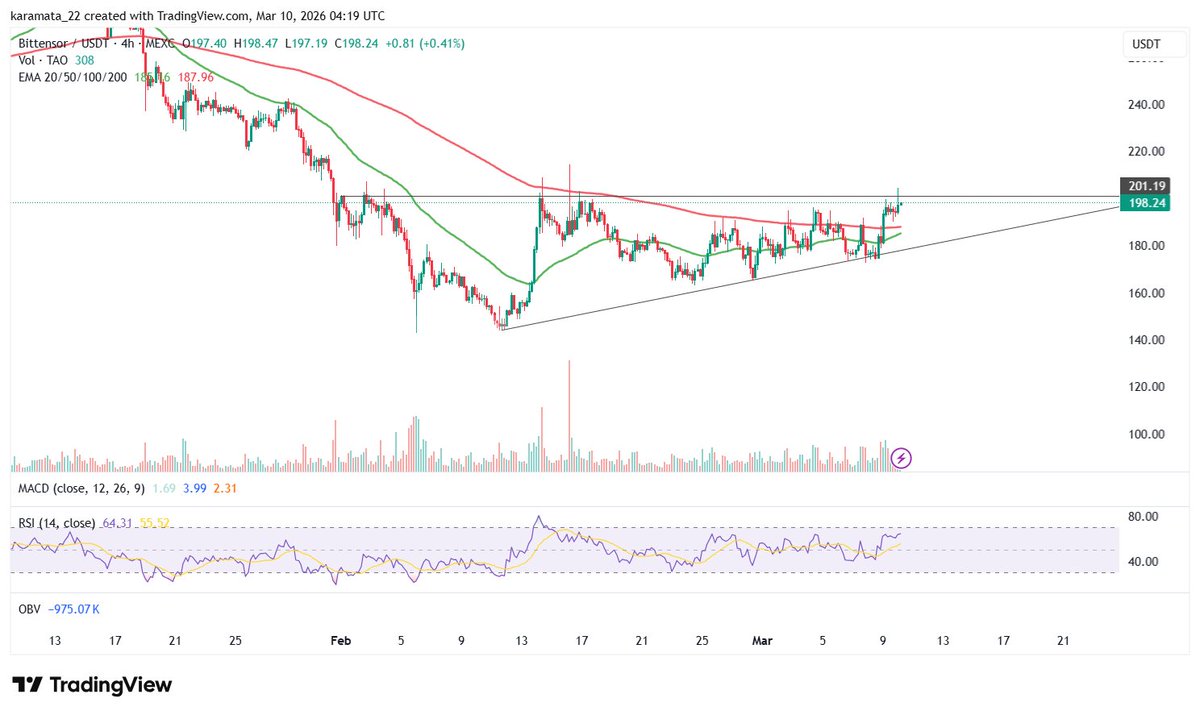The width and height of the screenshot is (1200, 715).
Task: Click the OBV value −975.07 K
Action: point(73,608)
